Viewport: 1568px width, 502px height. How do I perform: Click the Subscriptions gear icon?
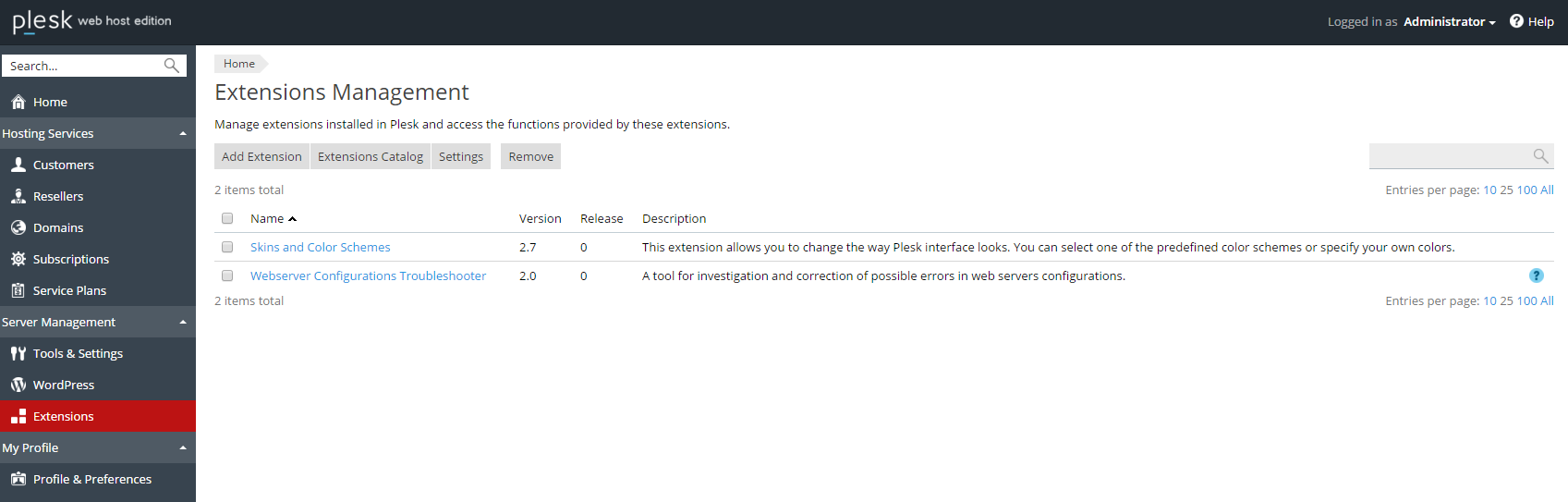click(x=18, y=259)
